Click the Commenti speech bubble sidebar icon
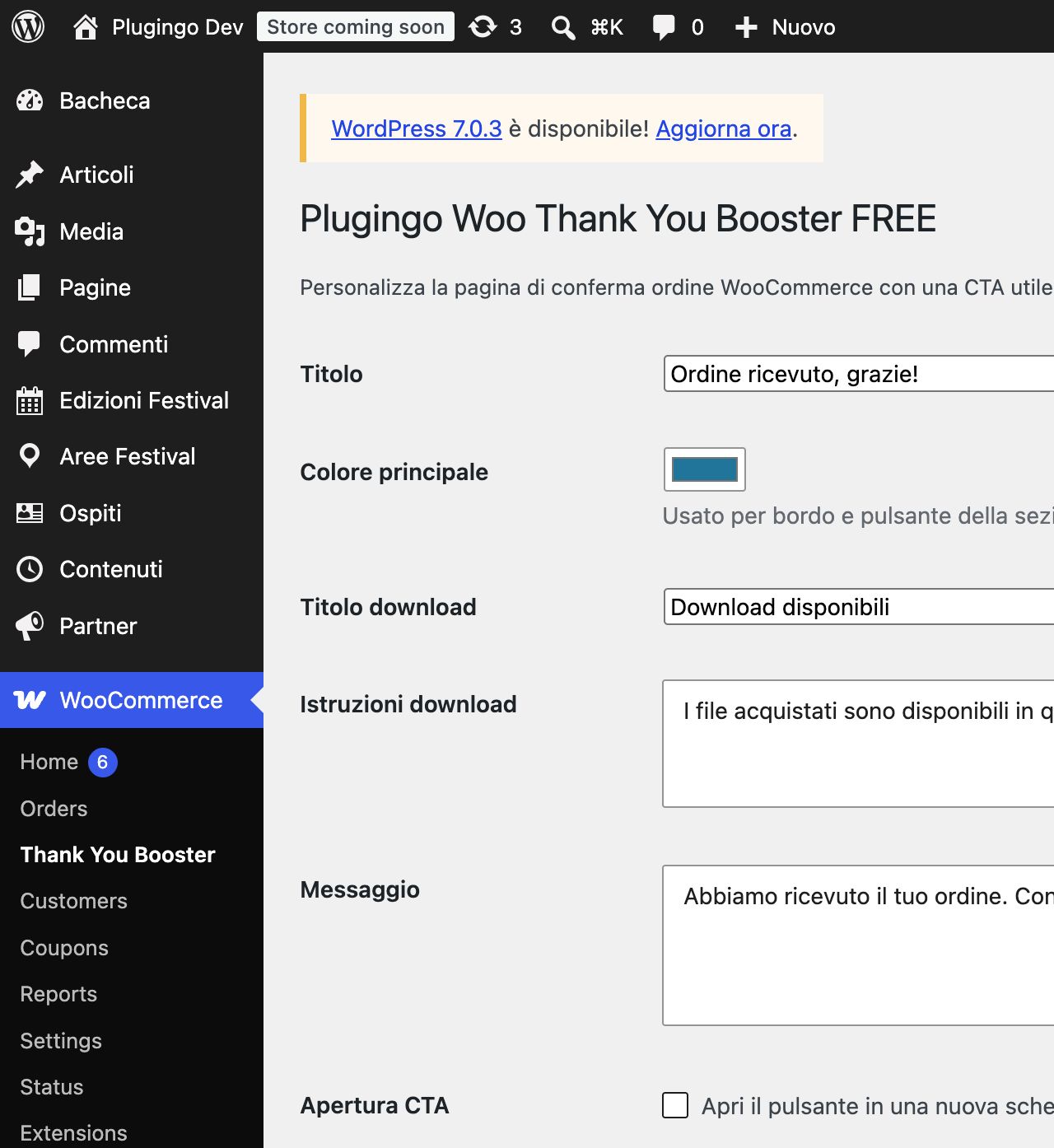Screen dimensions: 1054x1148 (30, 344)
